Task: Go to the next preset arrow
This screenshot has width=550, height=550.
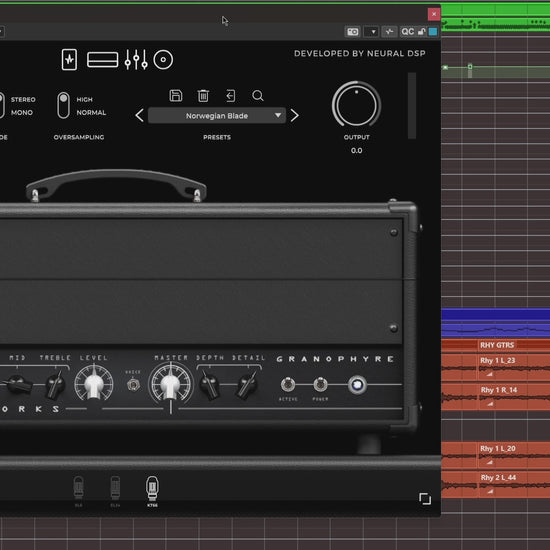Action: (295, 115)
